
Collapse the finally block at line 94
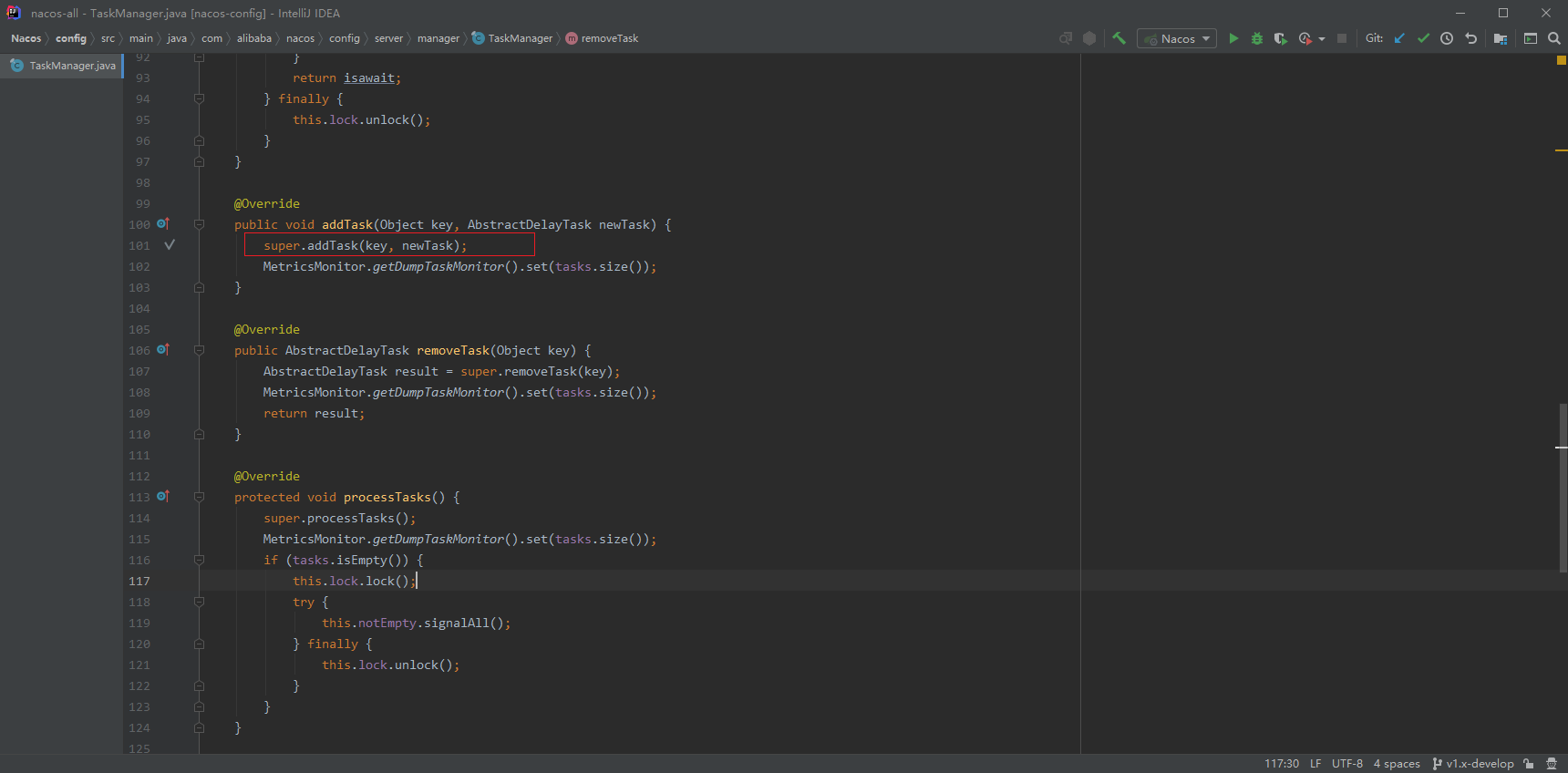tap(199, 98)
